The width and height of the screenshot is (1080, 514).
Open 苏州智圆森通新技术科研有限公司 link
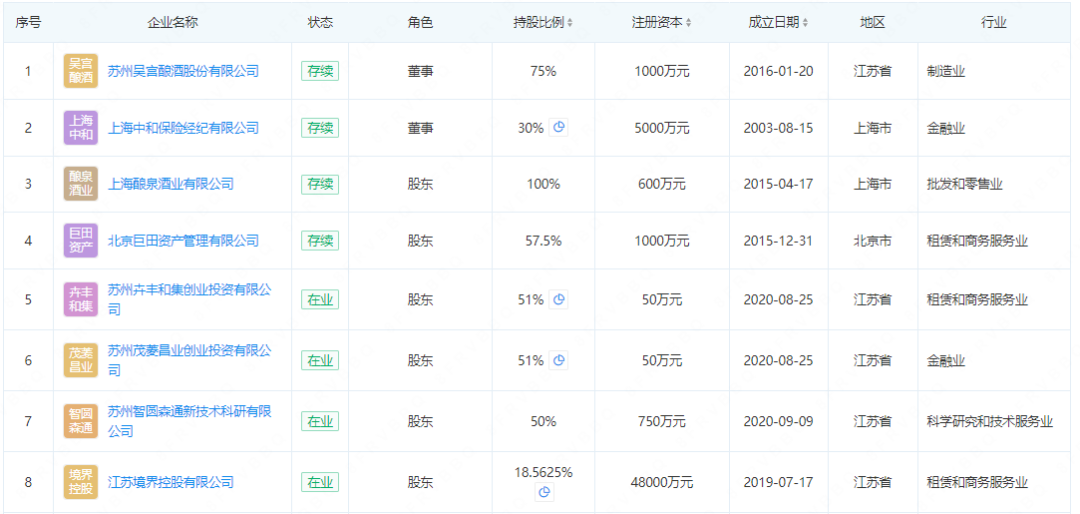pyautogui.click(x=189, y=421)
